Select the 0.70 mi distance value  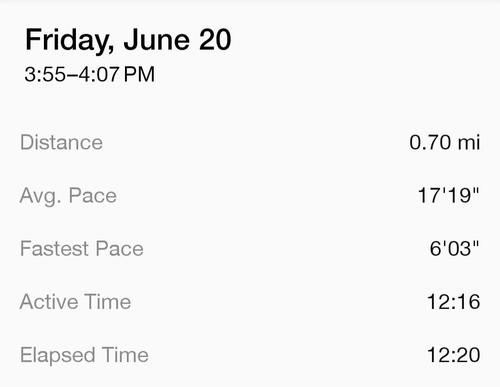[x=445, y=142]
